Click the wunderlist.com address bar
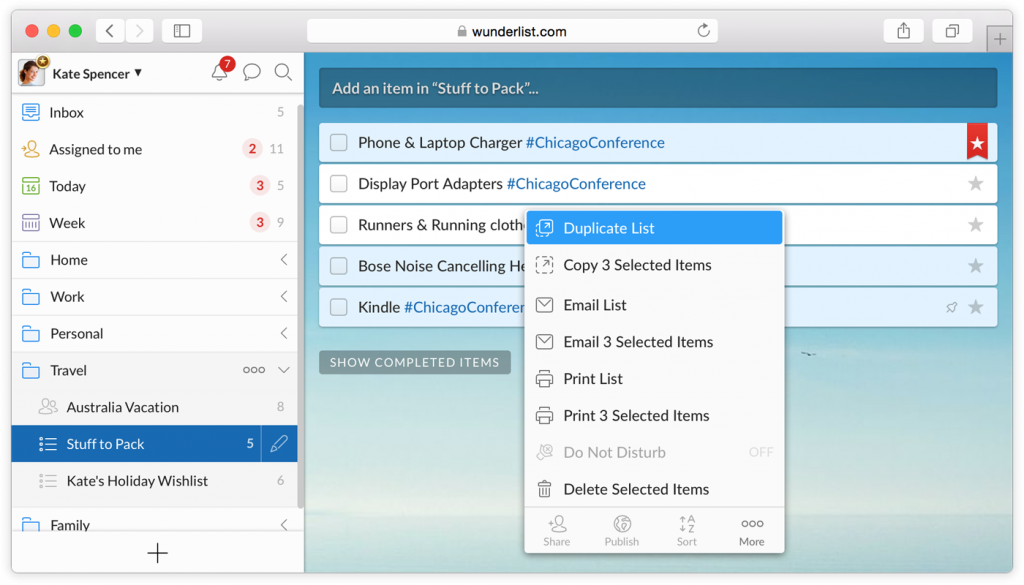Viewport: 1024px width, 585px height. point(513,31)
